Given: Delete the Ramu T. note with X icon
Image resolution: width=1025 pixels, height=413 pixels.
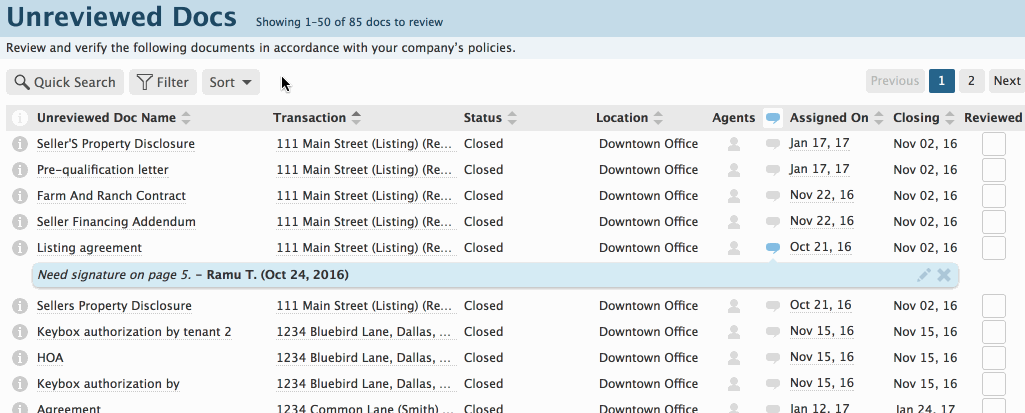Looking at the screenshot, I should [x=944, y=275].
